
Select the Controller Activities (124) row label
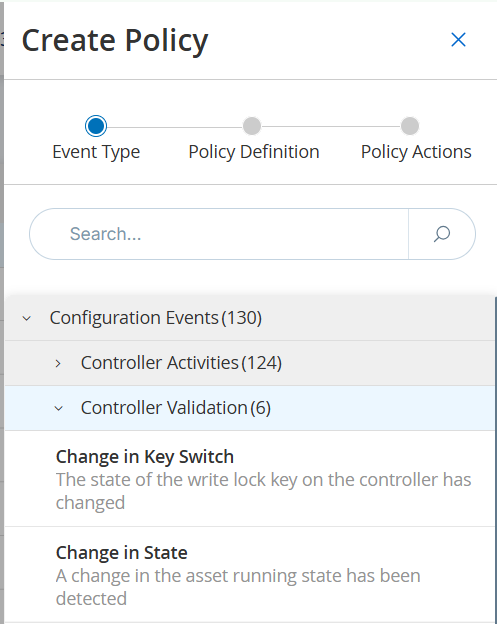point(181,363)
